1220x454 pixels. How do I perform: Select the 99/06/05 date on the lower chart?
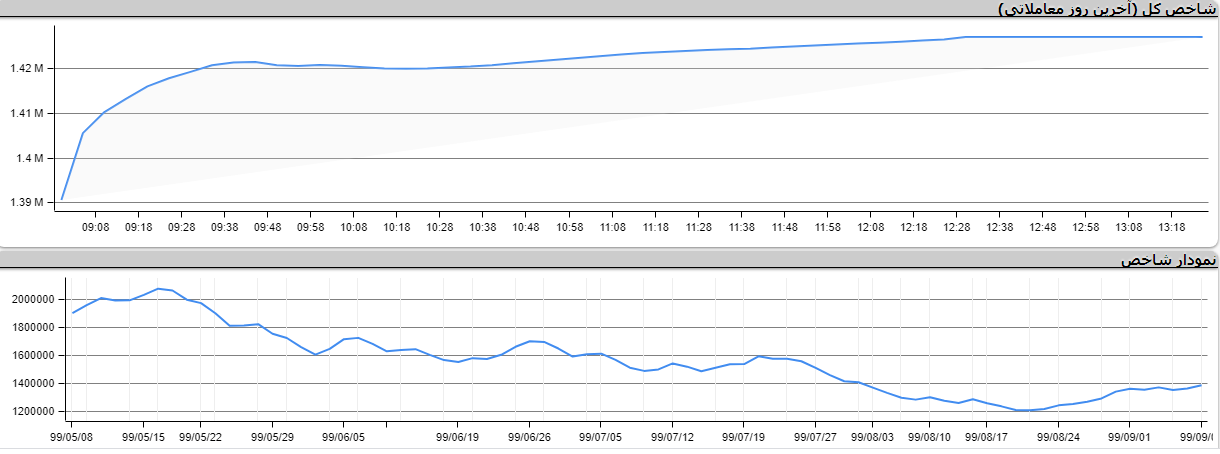[343, 436]
